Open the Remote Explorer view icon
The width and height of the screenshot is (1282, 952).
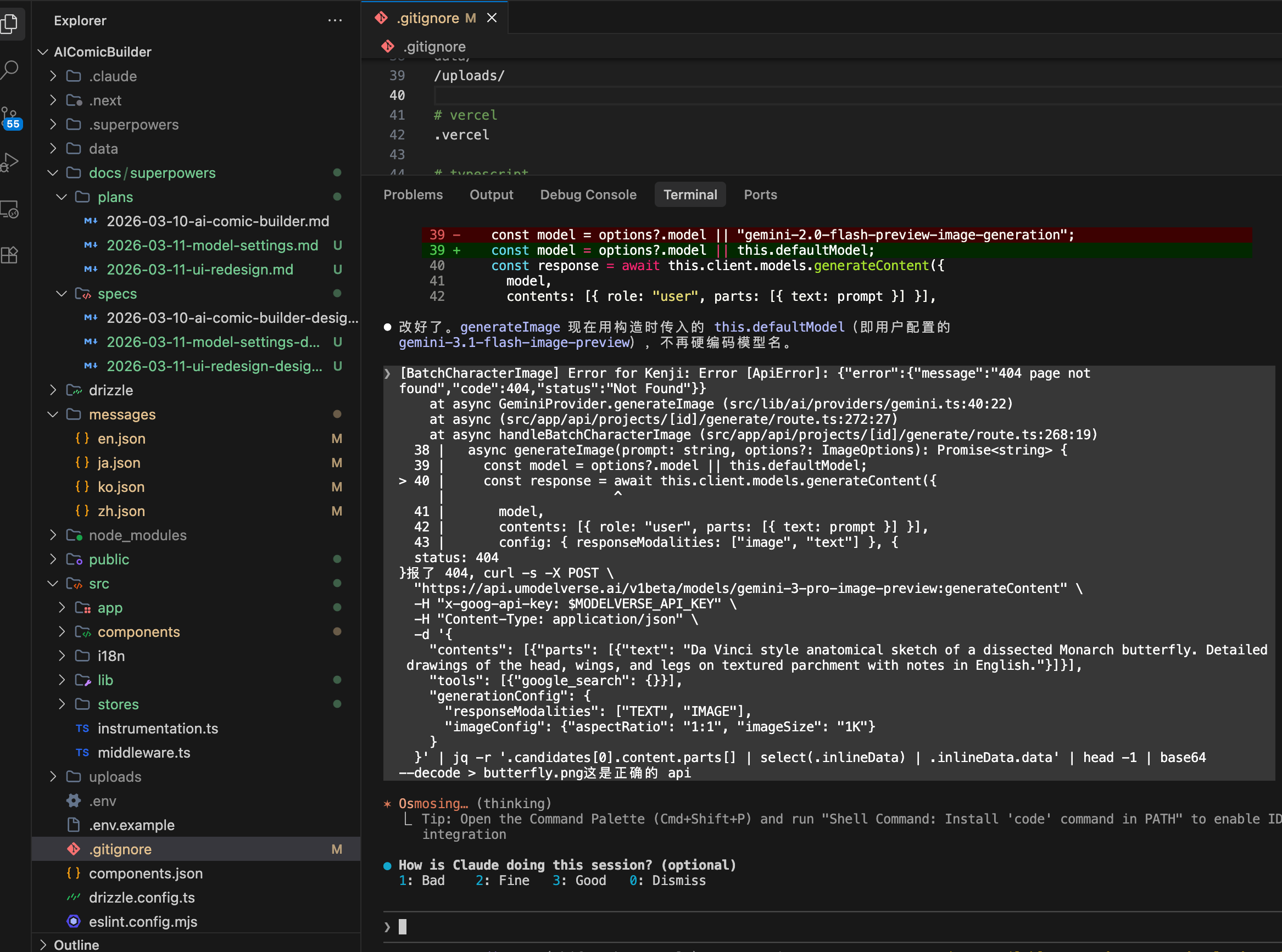click(10, 209)
